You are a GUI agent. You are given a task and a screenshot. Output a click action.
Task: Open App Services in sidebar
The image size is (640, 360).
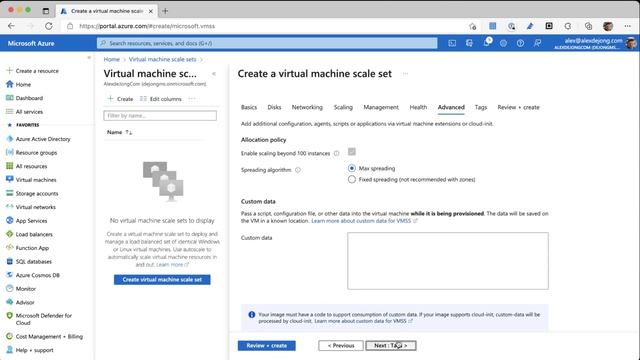click(27, 220)
